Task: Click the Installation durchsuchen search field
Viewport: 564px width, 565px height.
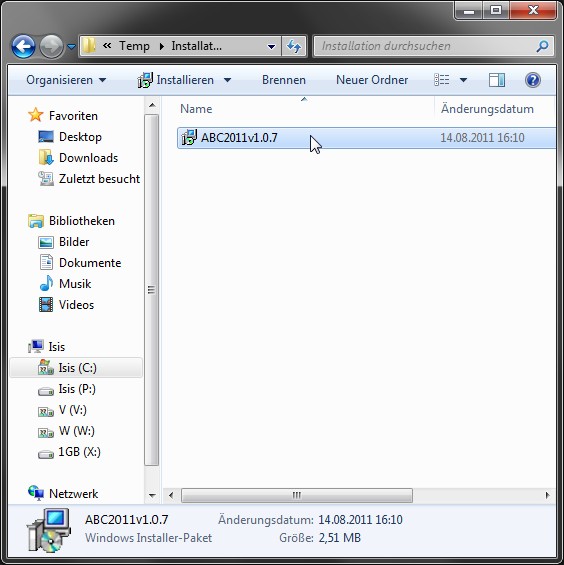Action: click(x=425, y=46)
